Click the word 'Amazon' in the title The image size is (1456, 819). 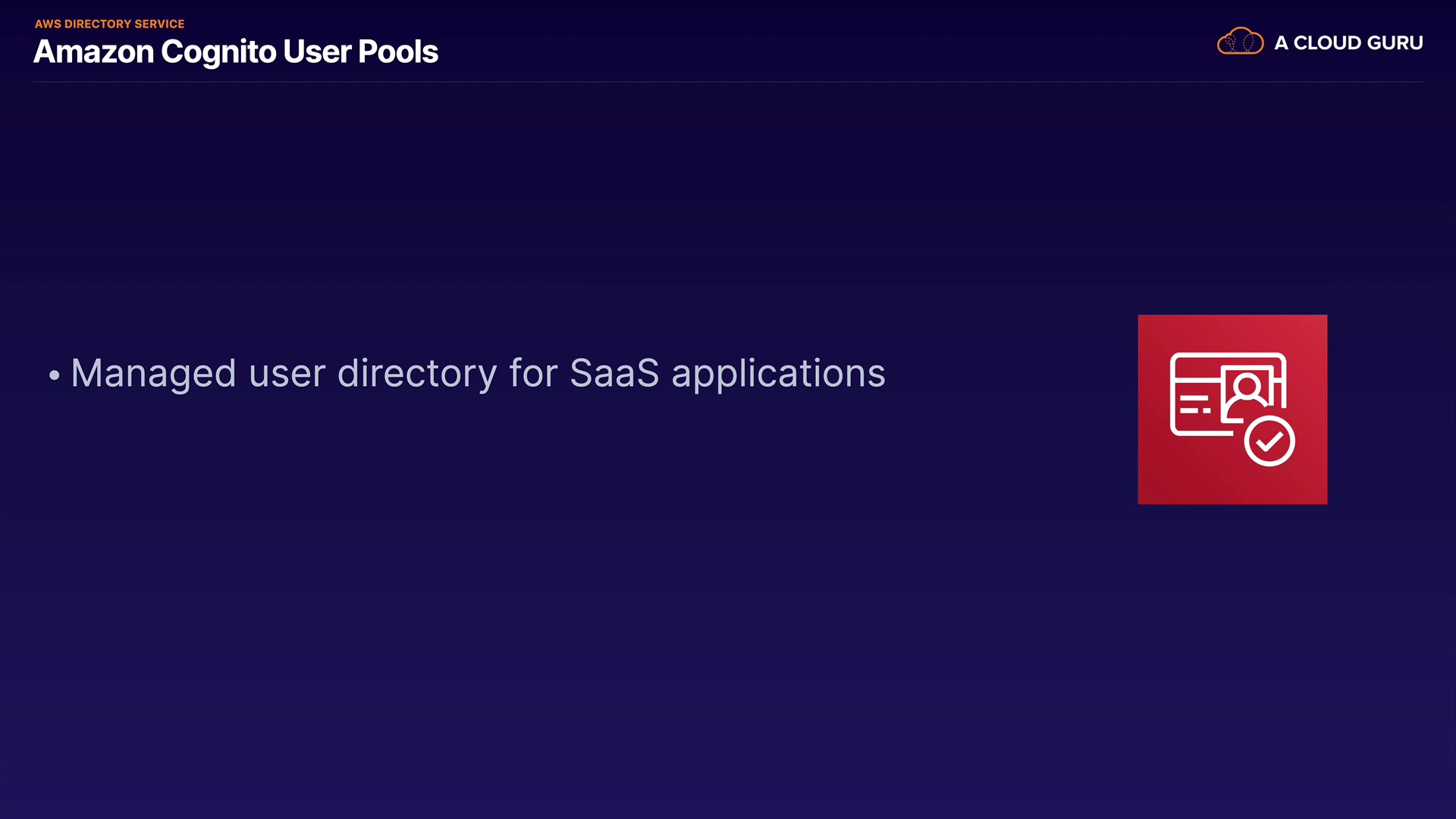(94, 52)
